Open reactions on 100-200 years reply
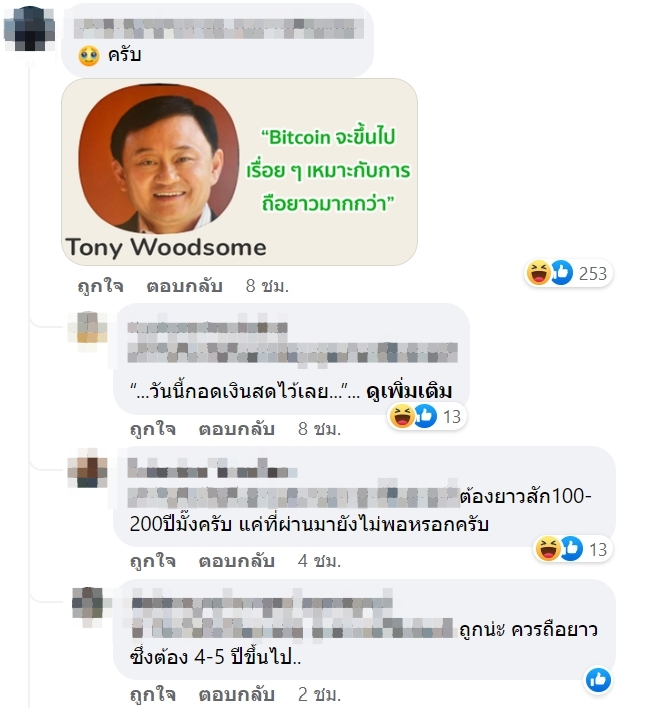Viewport: 663px width, 708px height. pyautogui.click(x=572, y=549)
